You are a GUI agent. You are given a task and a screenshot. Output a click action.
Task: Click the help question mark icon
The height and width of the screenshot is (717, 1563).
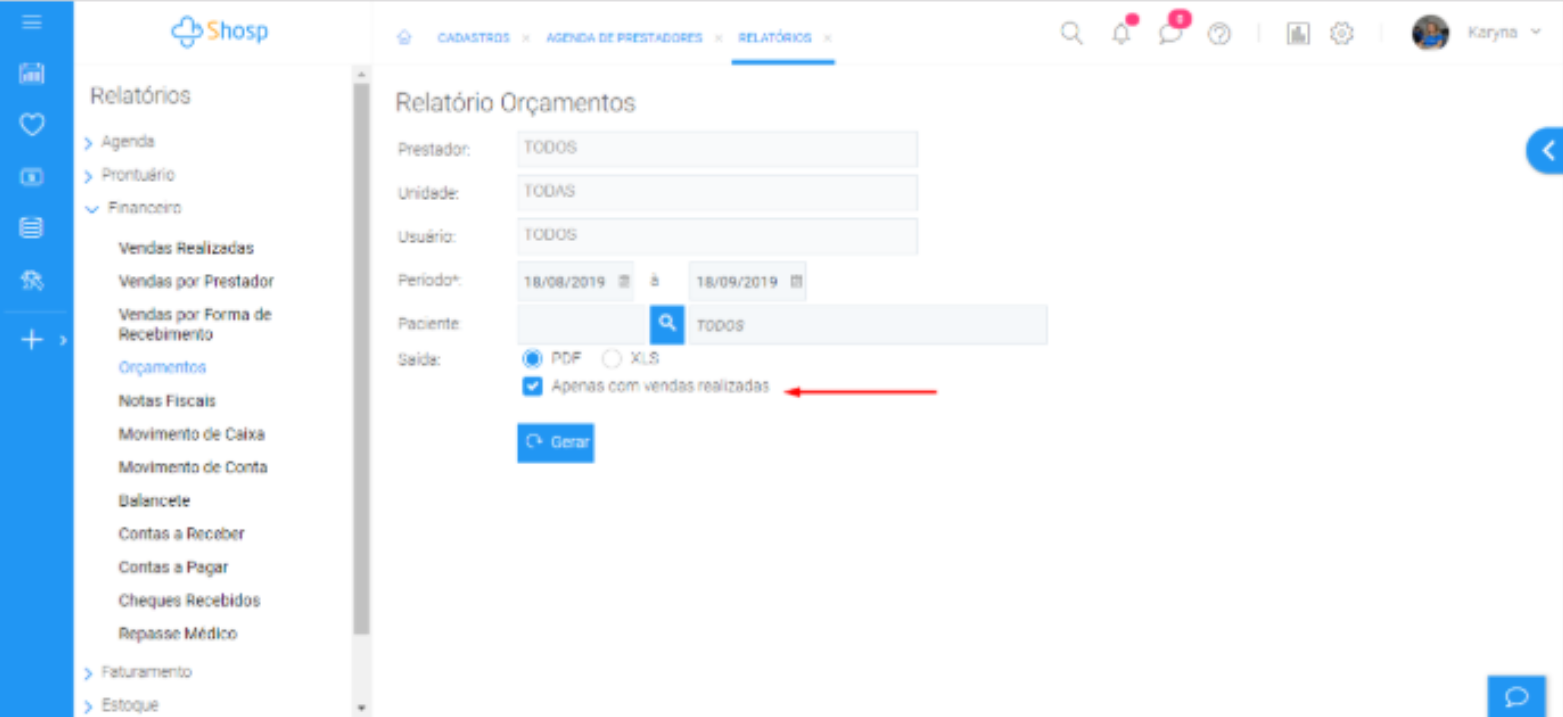click(1218, 33)
